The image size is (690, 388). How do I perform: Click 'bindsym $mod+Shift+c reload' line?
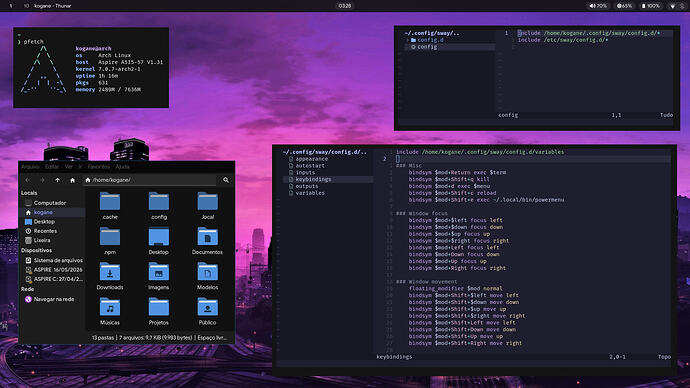452,193
